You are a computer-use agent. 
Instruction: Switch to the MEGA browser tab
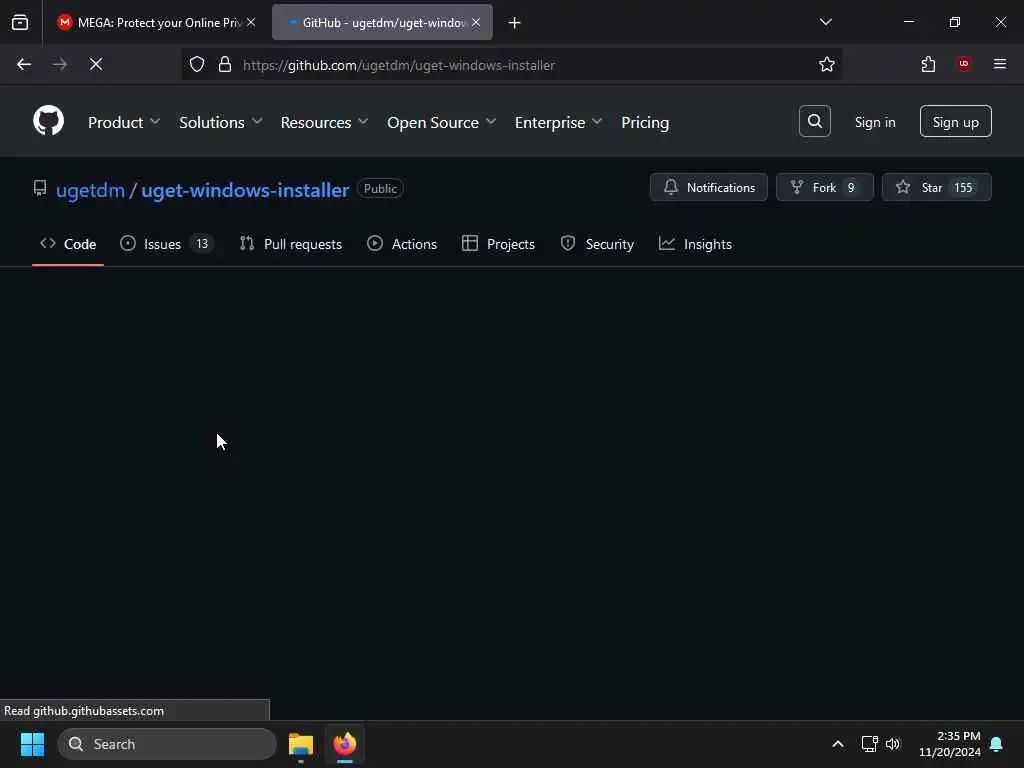click(x=153, y=22)
